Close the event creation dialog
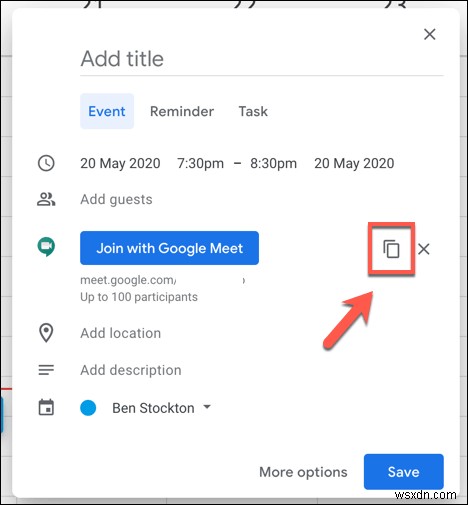This screenshot has width=468, height=505. (x=430, y=34)
